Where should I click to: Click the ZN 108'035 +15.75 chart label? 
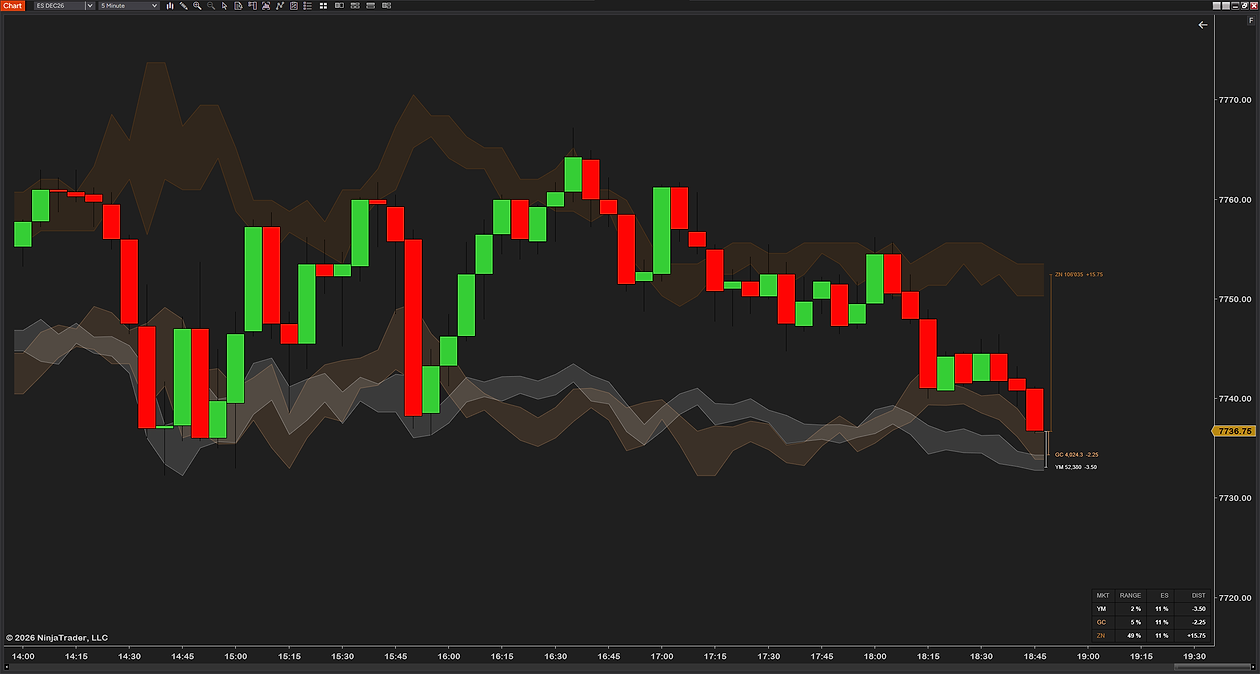coord(1079,274)
